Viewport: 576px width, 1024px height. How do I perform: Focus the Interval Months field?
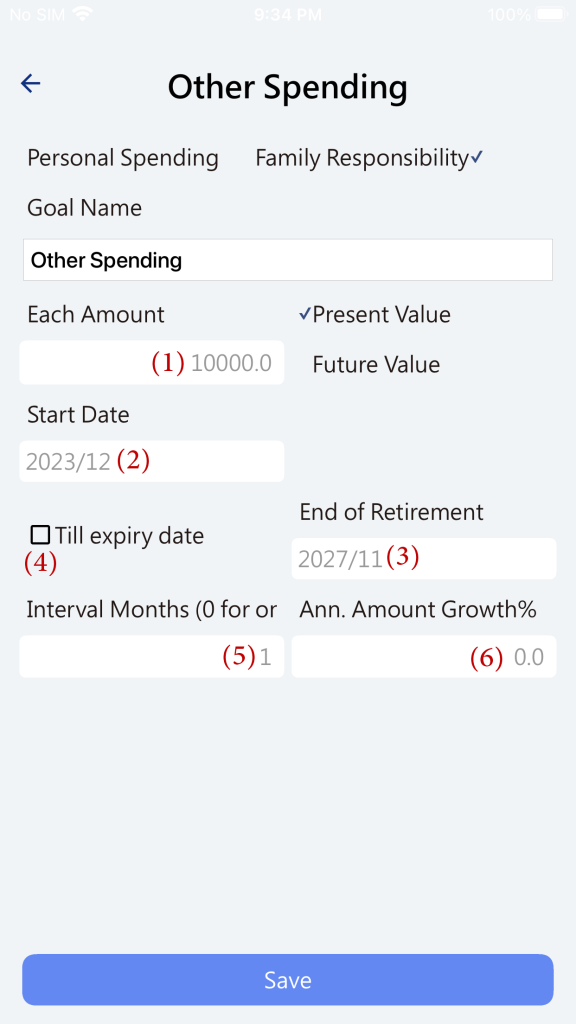[x=152, y=656]
